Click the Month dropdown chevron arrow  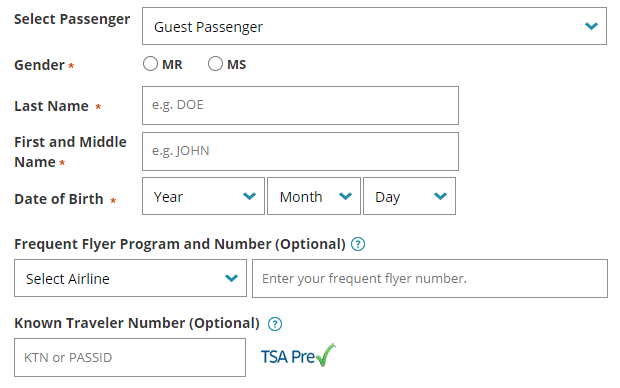[346, 196]
